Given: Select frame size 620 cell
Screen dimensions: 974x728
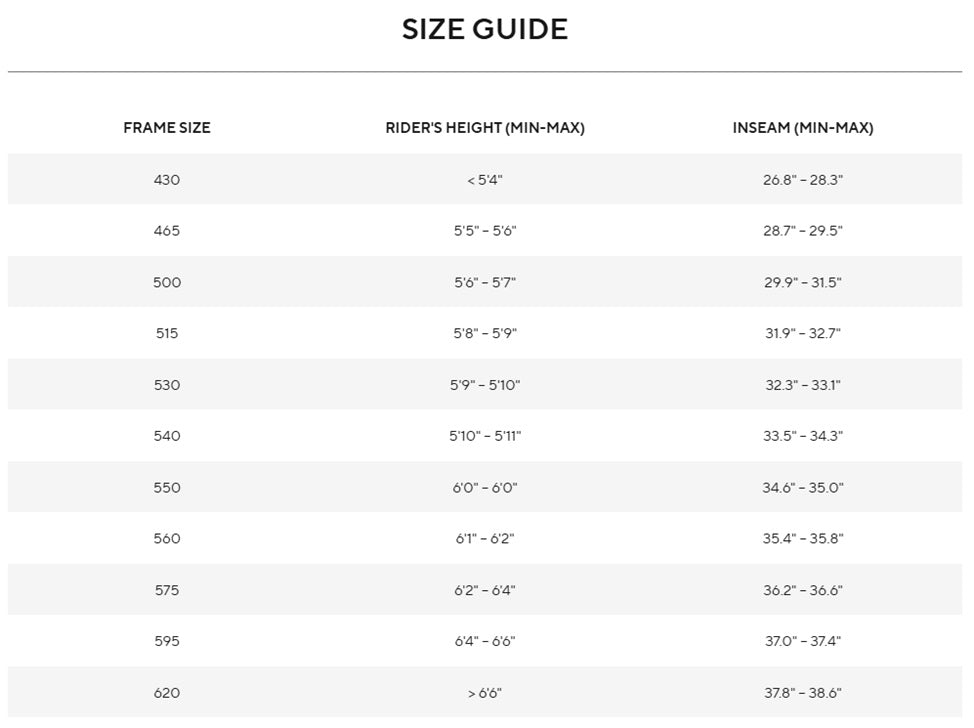Looking at the screenshot, I should tap(166, 692).
